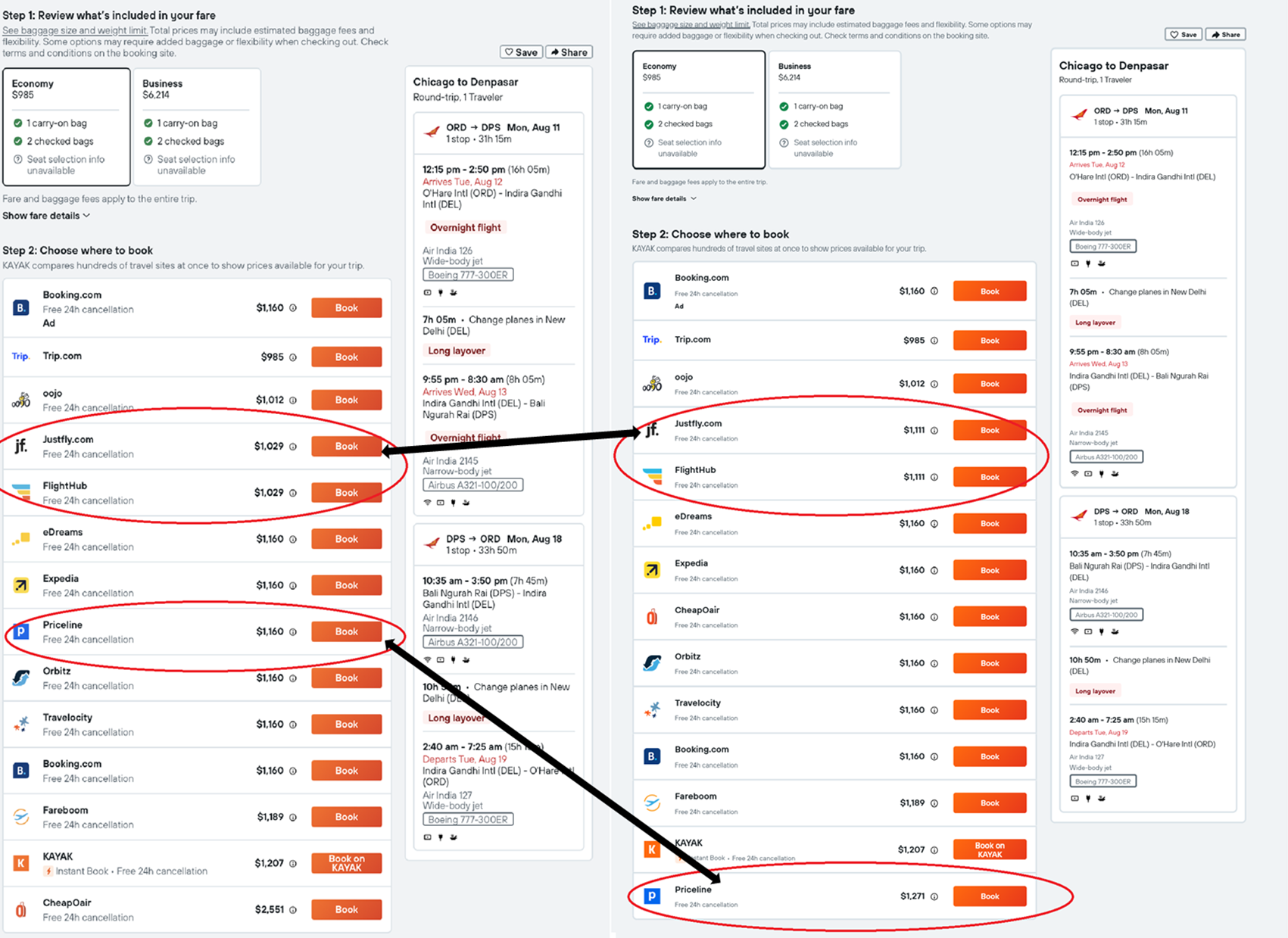Click info icon next to $2,551 CheapOair price
This screenshot has height=938, width=1288.
[x=293, y=910]
